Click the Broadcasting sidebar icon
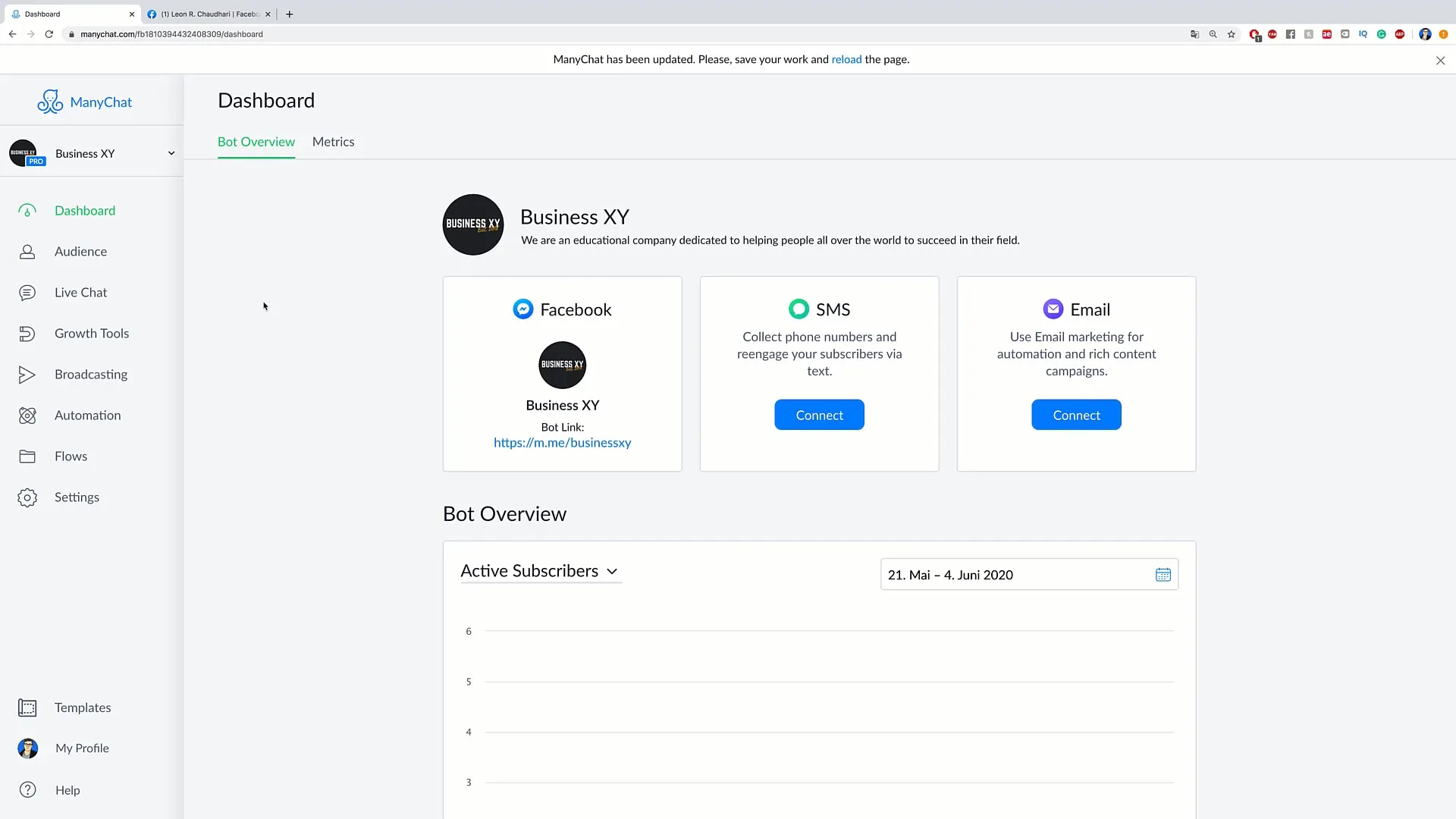The height and width of the screenshot is (819, 1456). (27, 374)
